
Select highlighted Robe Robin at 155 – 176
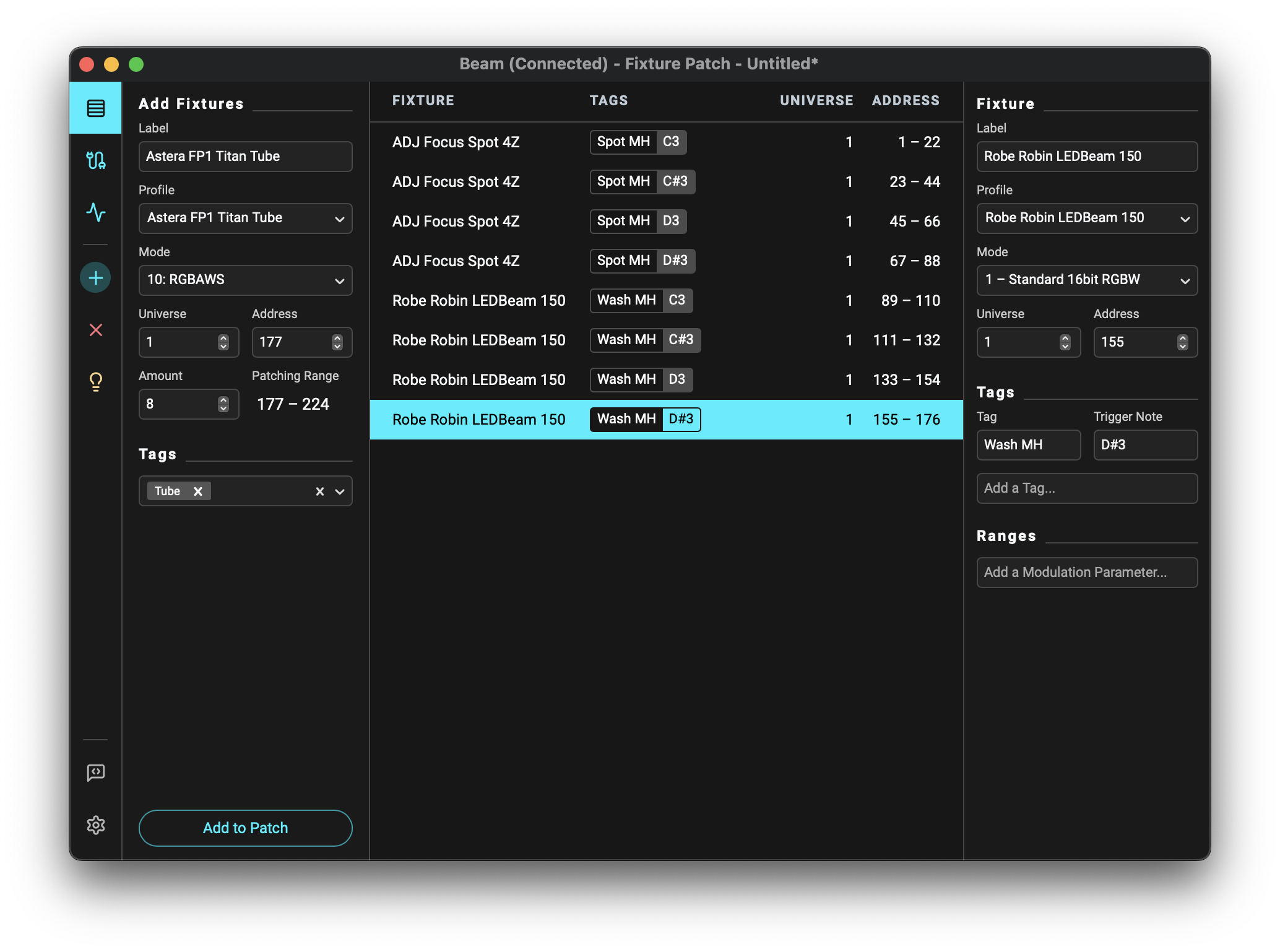tap(667, 420)
